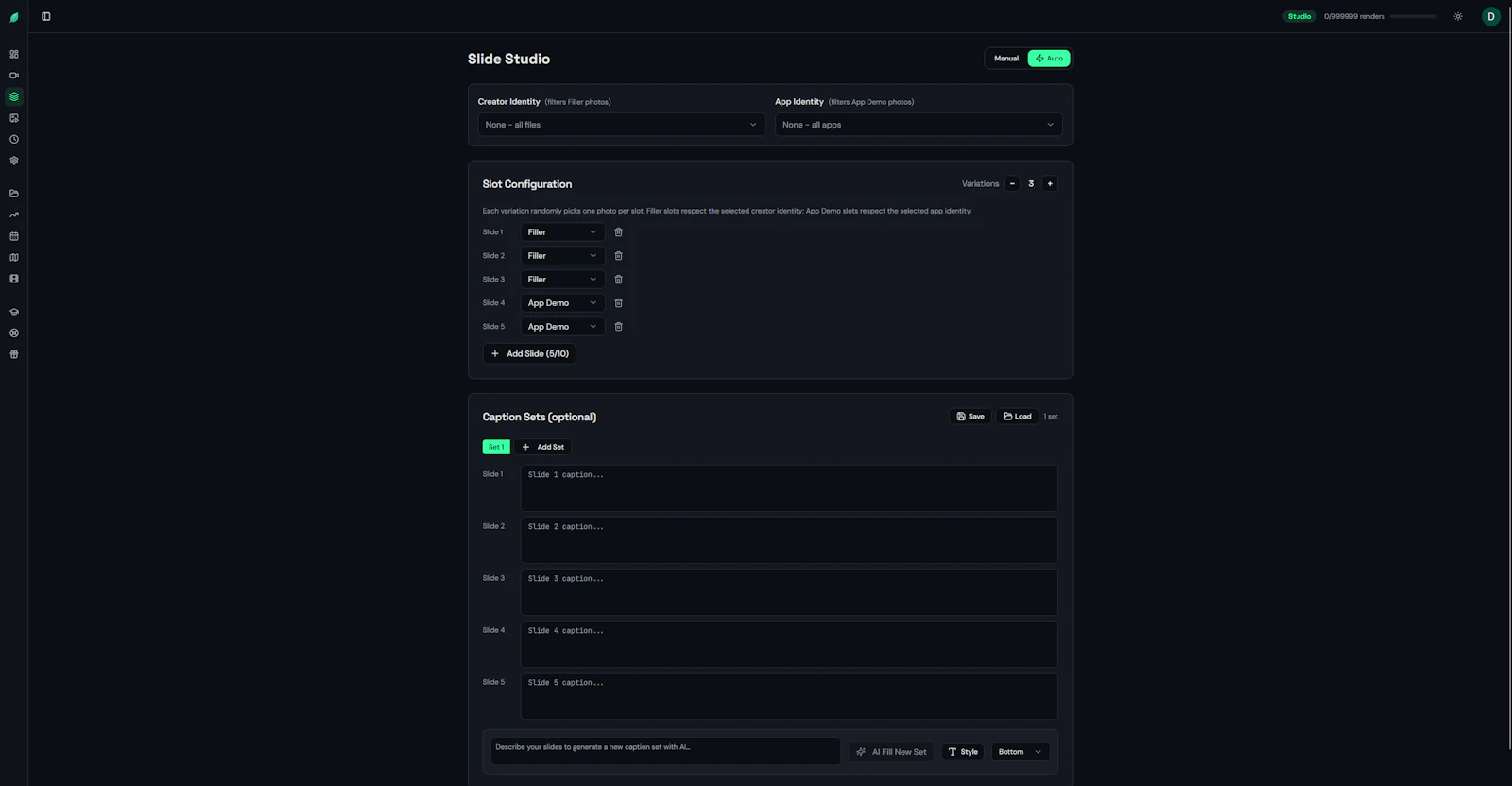This screenshot has height=786, width=1512.
Task: Click the '1 set' count label
Action: click(x=1051, y=417)
